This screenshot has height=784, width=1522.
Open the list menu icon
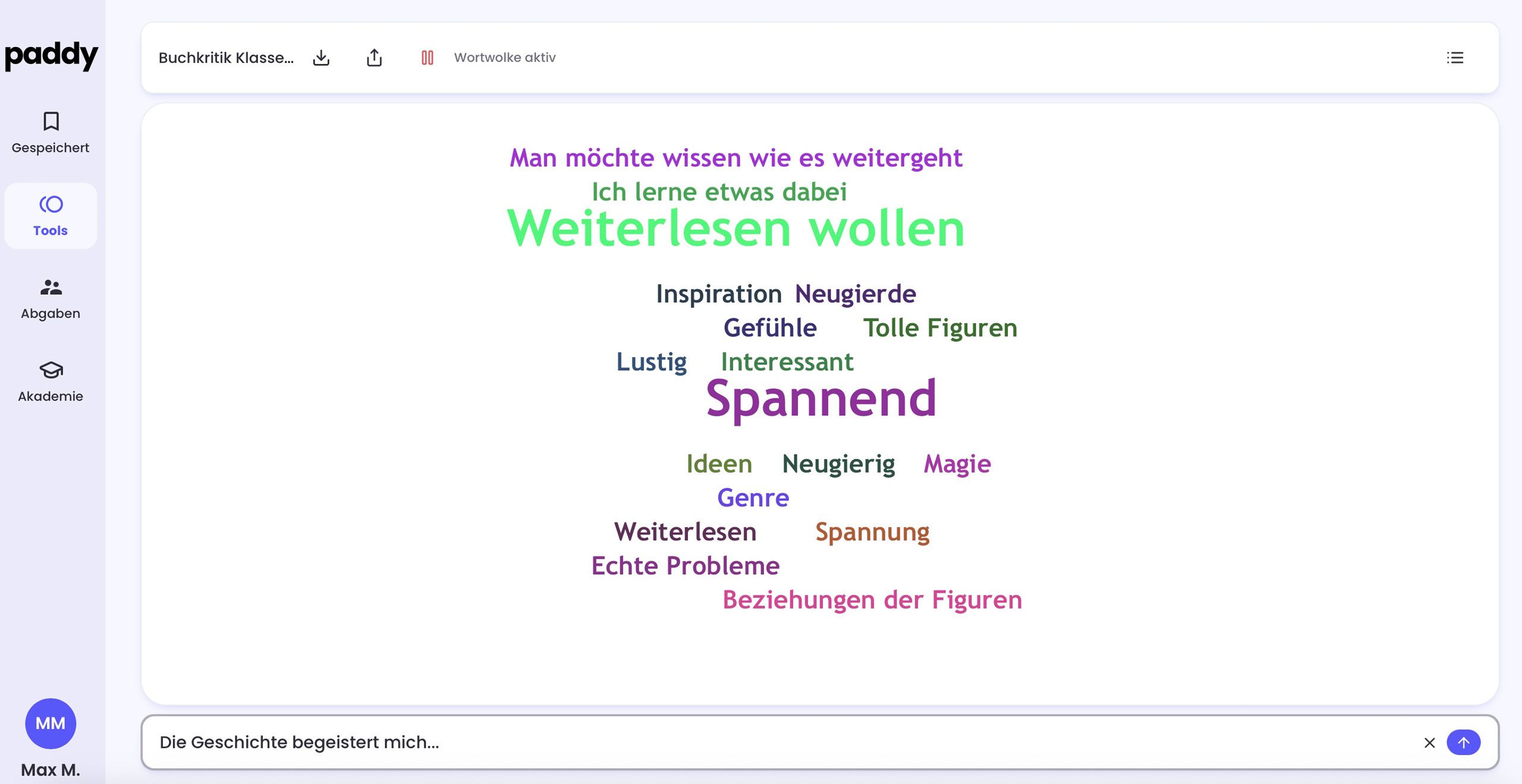point(1455,58)
